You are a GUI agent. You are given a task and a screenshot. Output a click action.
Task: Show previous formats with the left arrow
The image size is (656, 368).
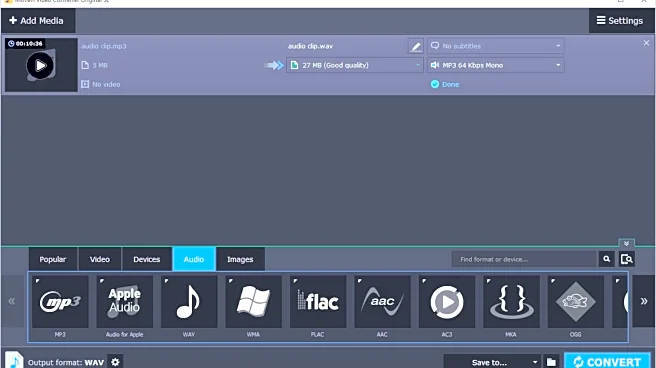click(12, 301)
